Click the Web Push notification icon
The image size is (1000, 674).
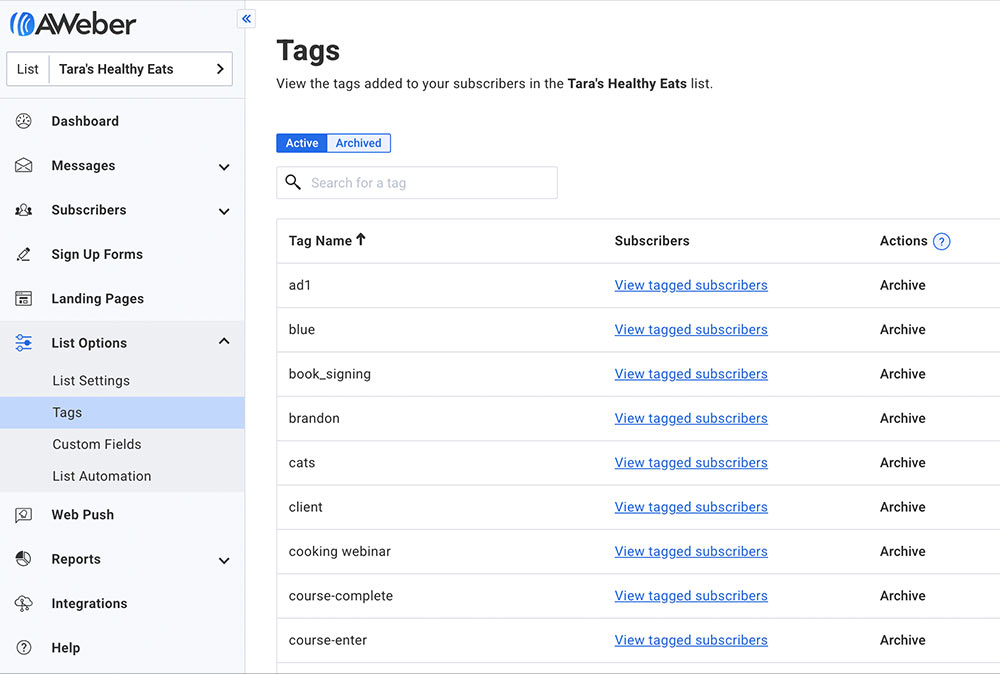coord(24,515)
